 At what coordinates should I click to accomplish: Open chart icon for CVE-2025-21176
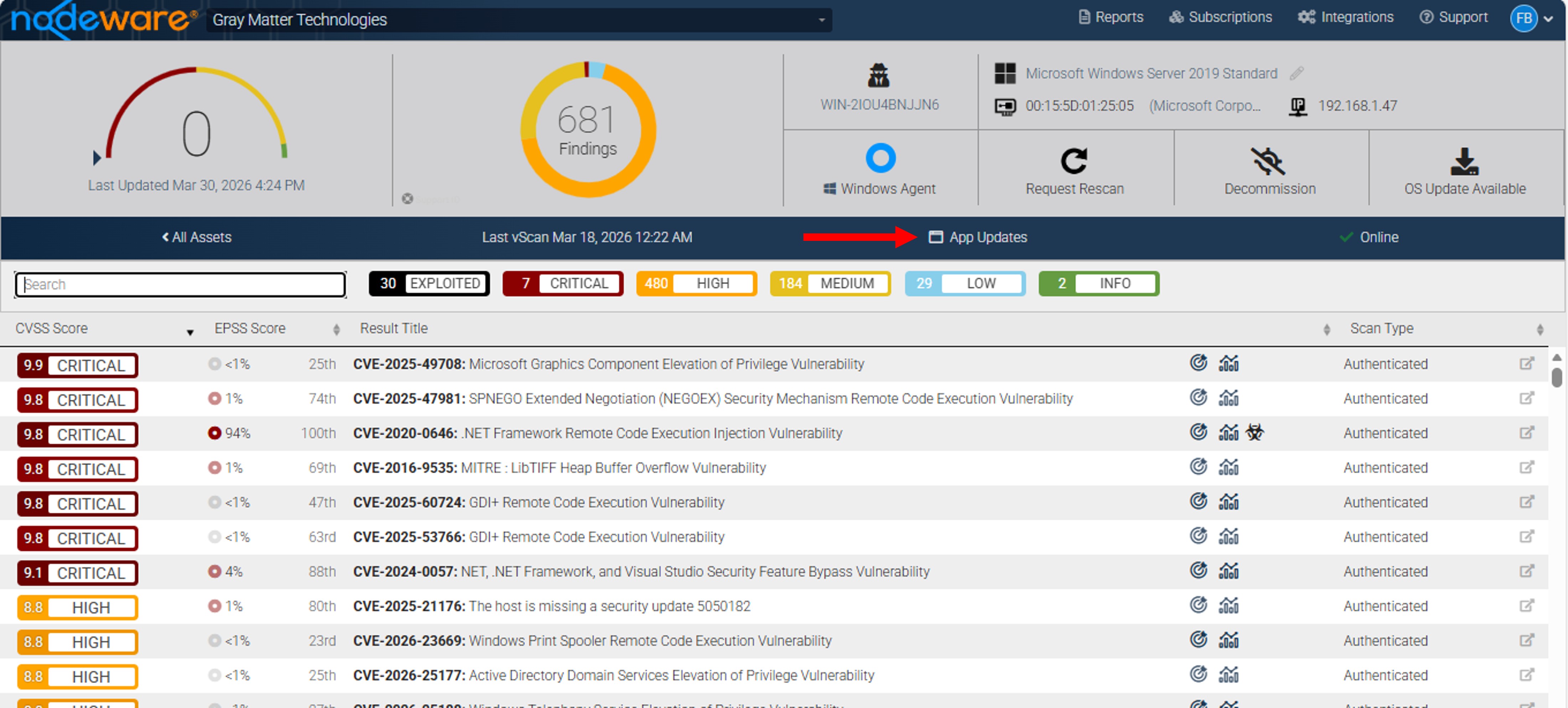click(x=1228, y=606)
